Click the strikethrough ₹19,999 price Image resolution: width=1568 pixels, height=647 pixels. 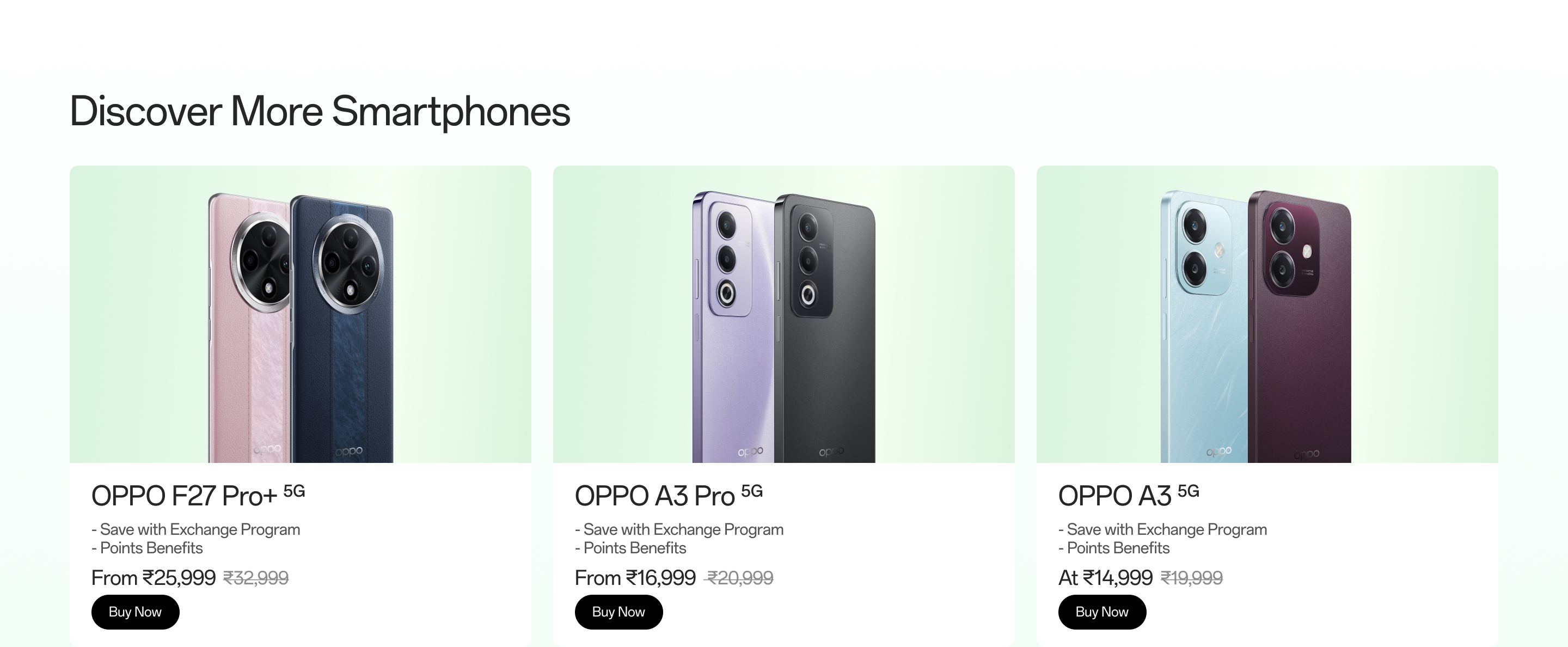tap(1191, 578)
